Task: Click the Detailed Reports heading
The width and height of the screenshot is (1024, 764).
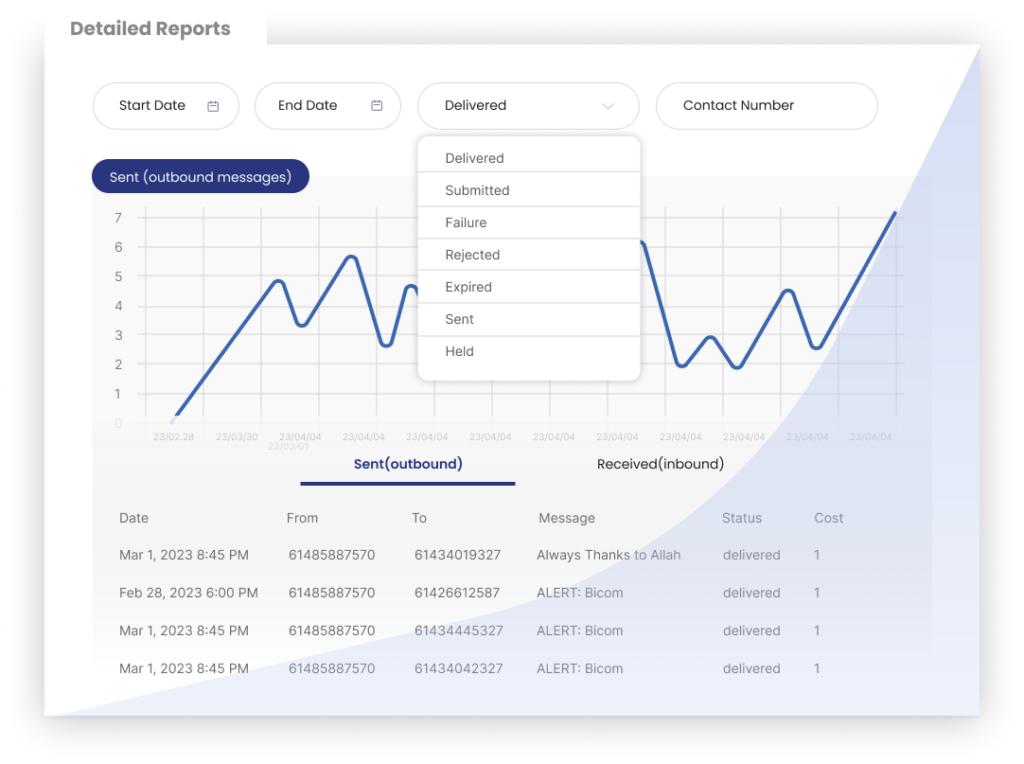Action: [150, 28]
